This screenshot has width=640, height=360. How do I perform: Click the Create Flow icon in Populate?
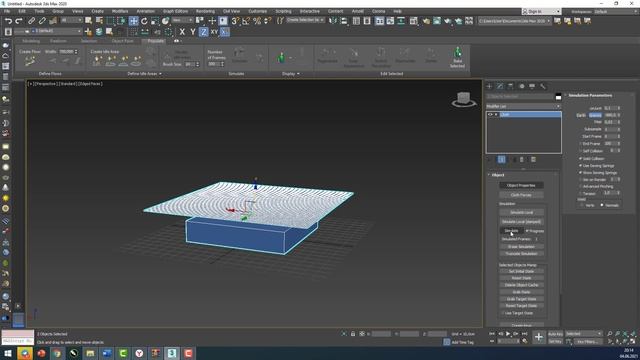pyautogui.click(x=30, y=61)
